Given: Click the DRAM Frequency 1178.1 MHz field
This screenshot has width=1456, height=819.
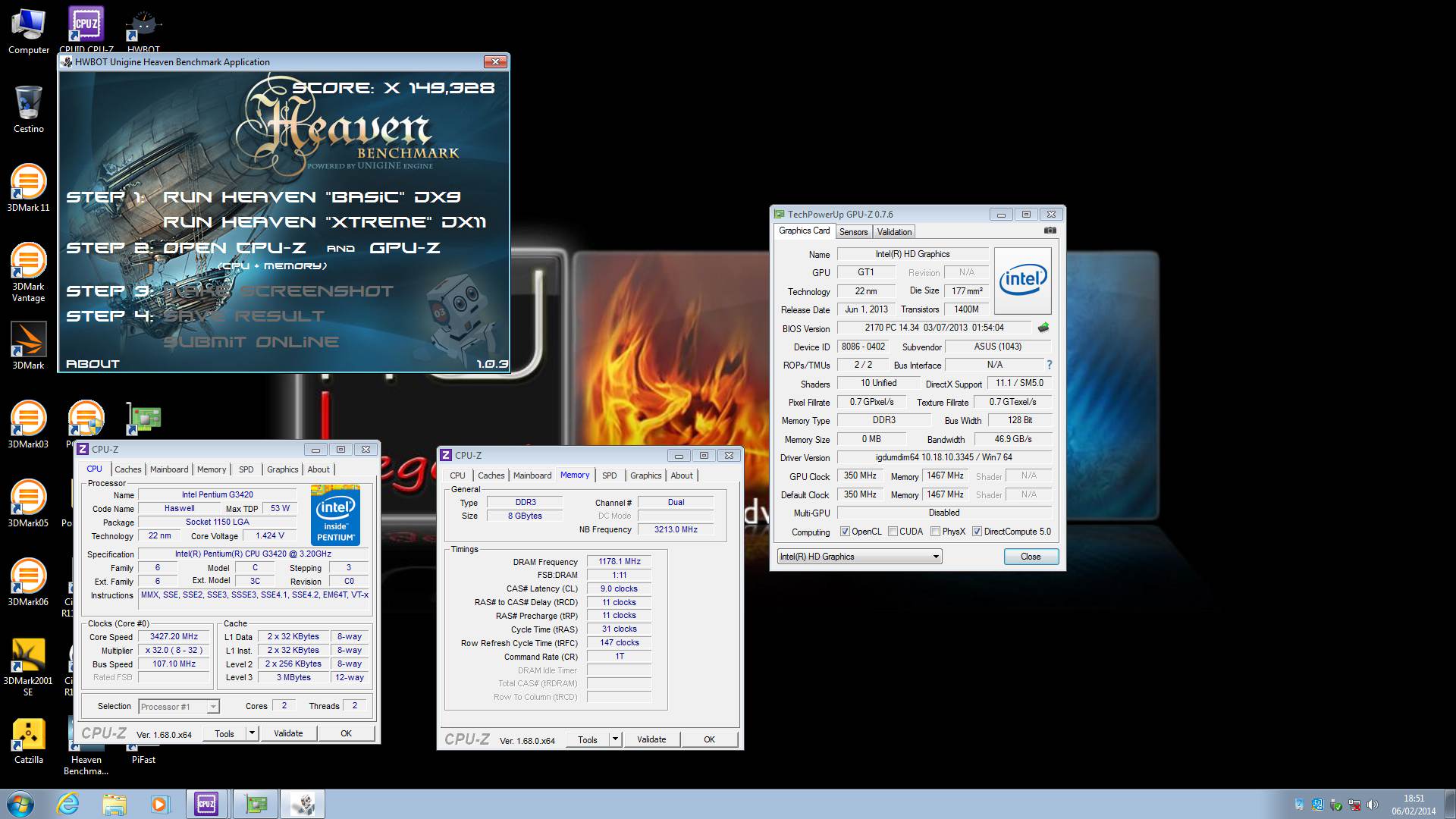Looking at the screenshot, I should pyautogui.click(x=620, y=562).
